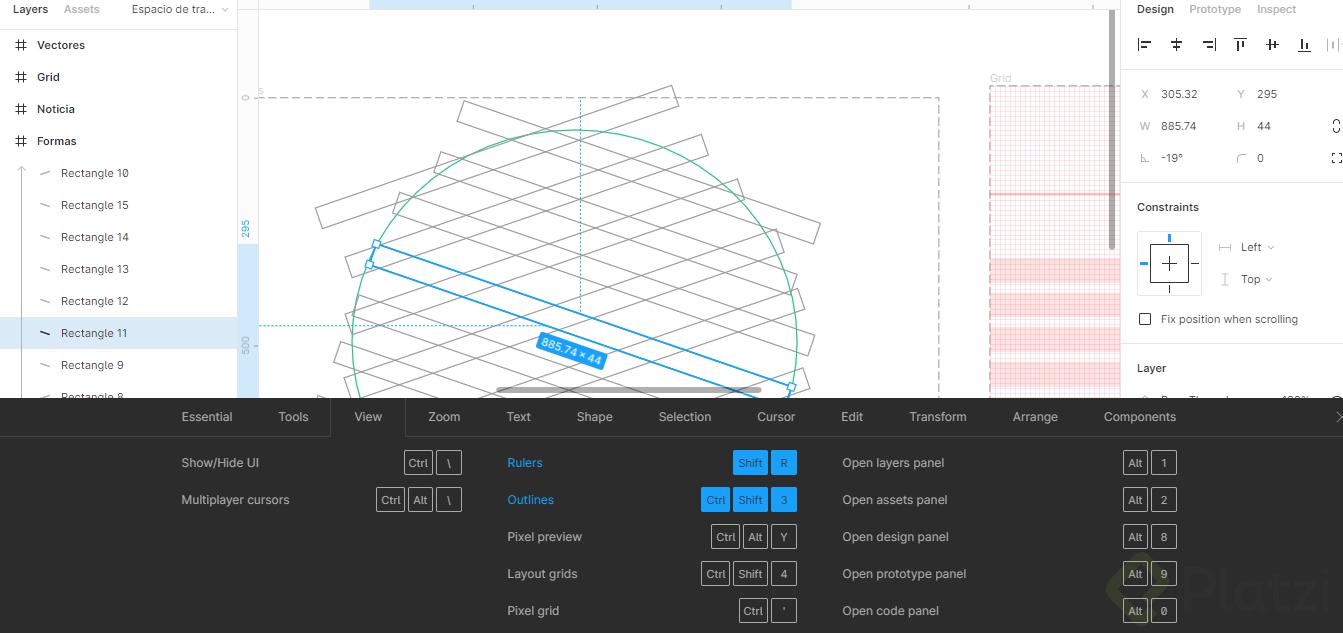This screenshot has width=1343, height=633.
Task: Click the canvas horizontal scrollbar
Action: 628,390
